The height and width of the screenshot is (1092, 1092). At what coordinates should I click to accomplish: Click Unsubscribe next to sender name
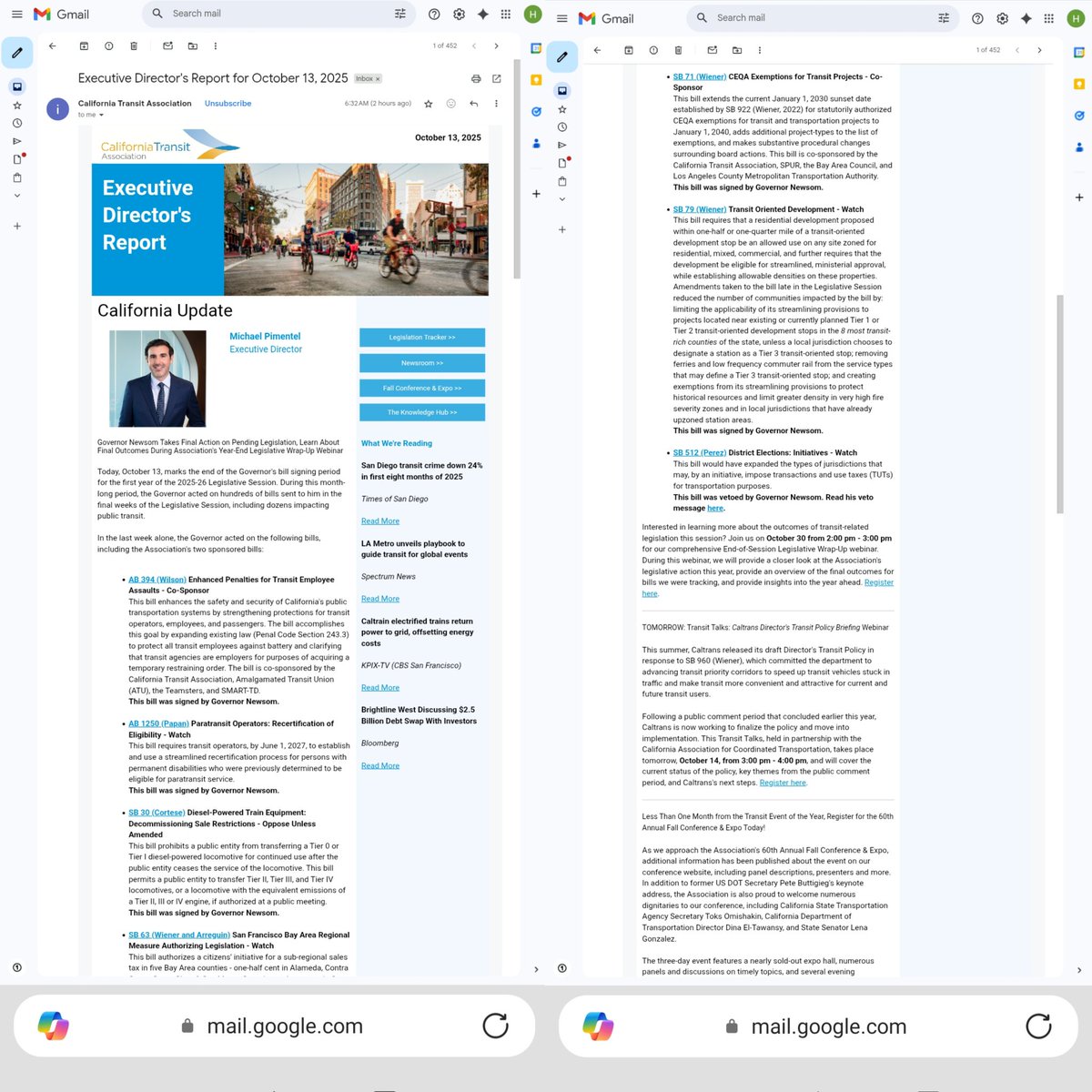coord(227,104)
